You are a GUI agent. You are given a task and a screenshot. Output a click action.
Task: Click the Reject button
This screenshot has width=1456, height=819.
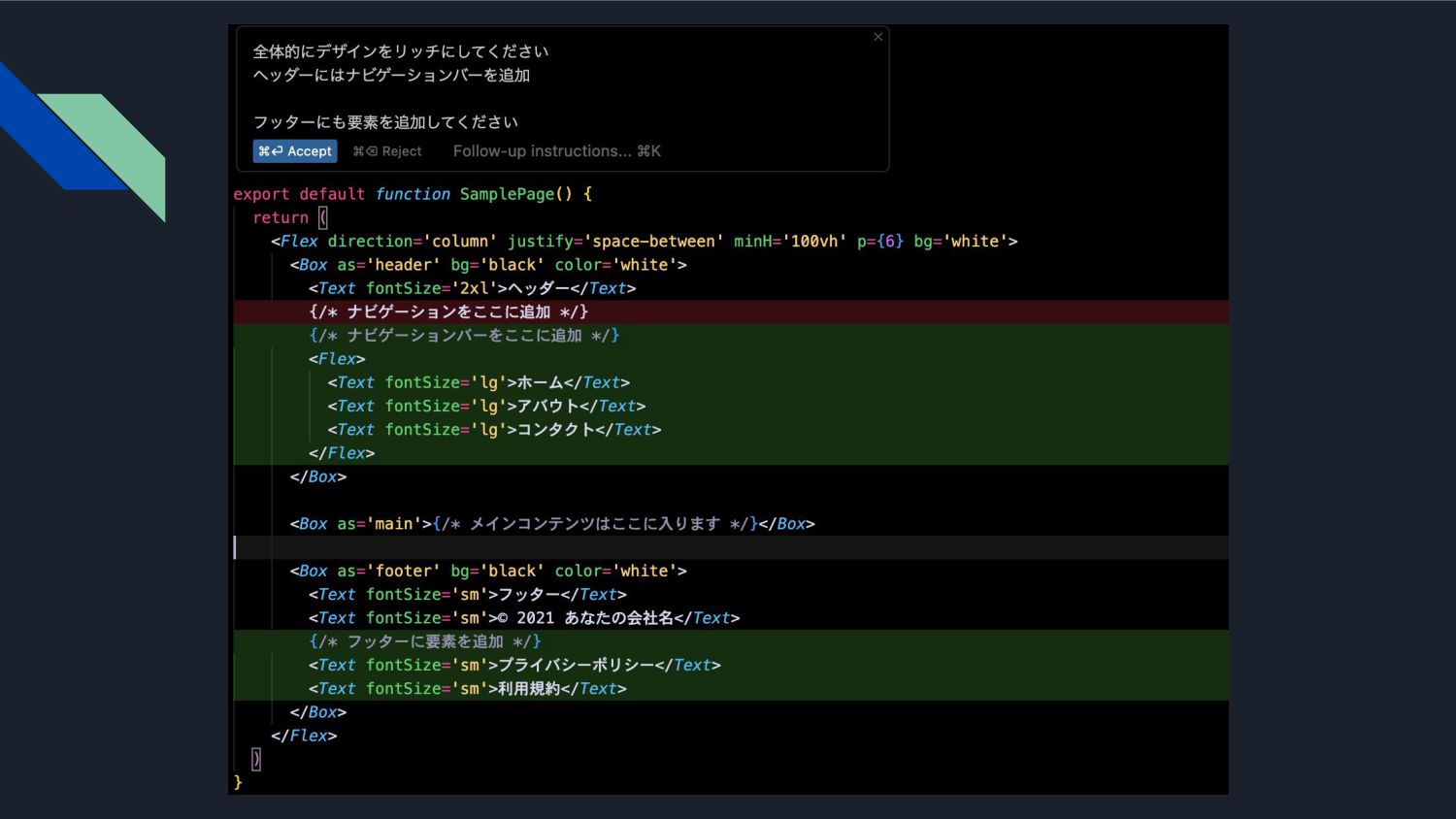[x=387, y=151]
